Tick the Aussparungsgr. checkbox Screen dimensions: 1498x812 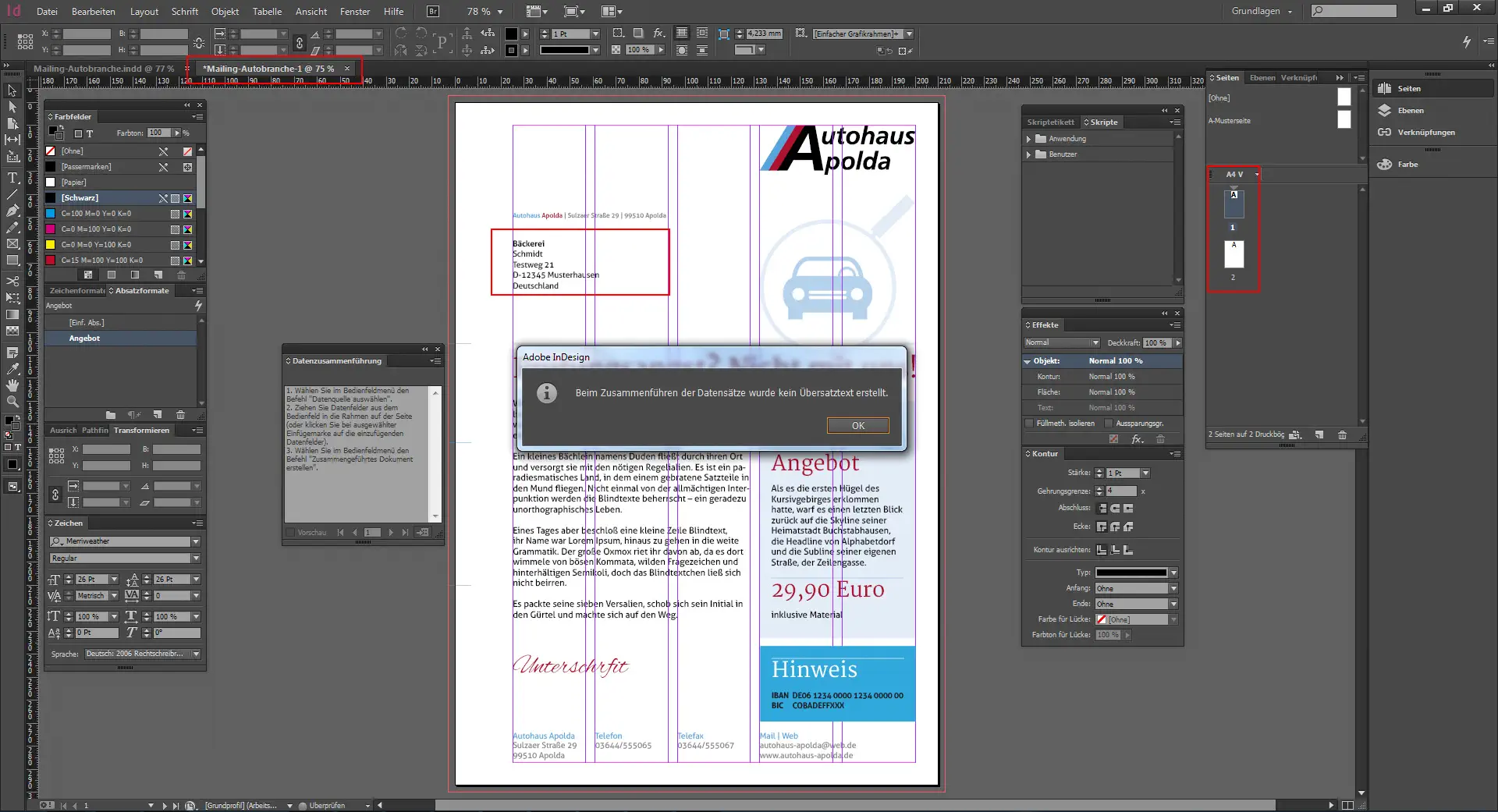(1108, 424)
